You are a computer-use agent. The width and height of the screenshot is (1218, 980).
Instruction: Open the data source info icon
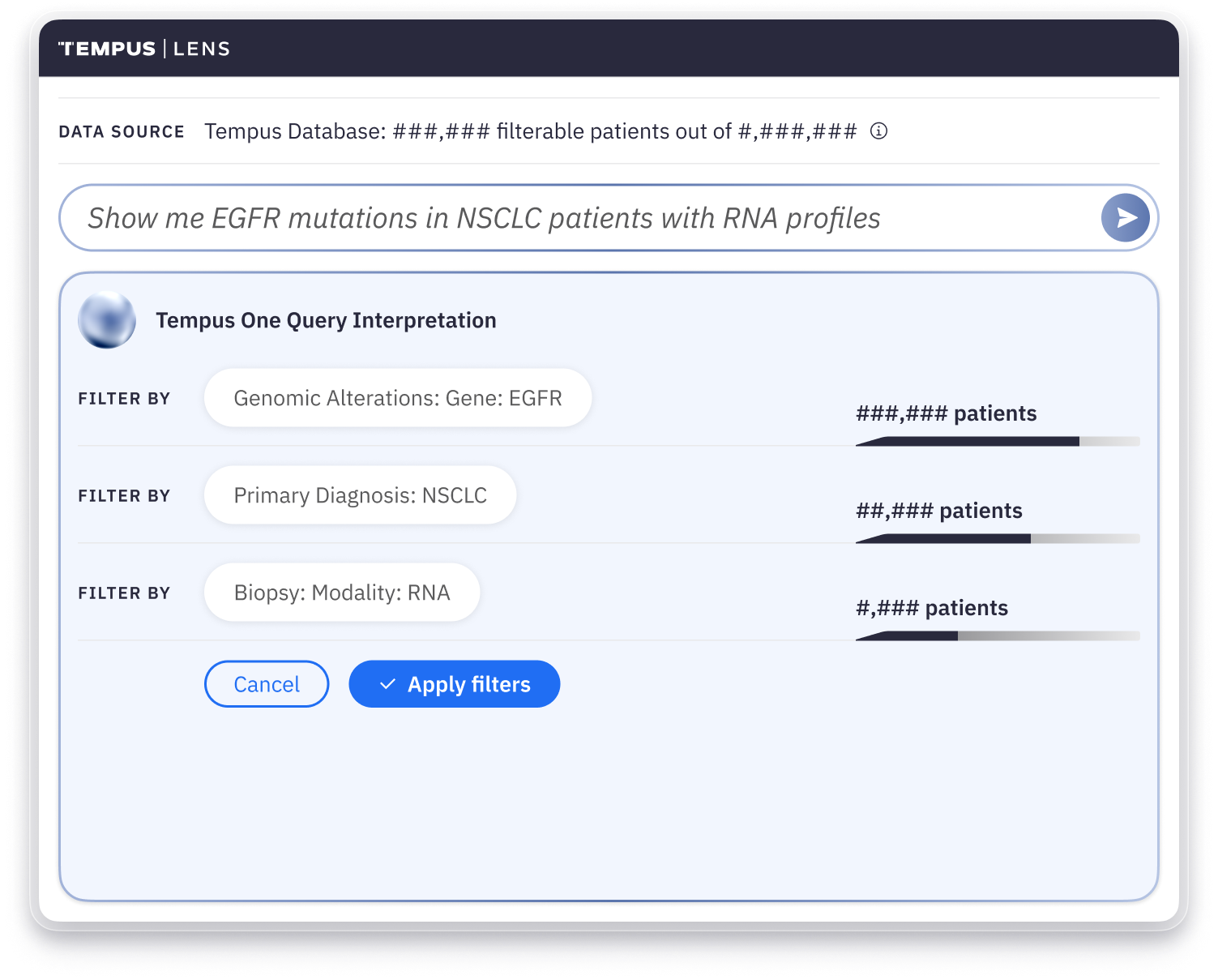click(x=878, y=131)
